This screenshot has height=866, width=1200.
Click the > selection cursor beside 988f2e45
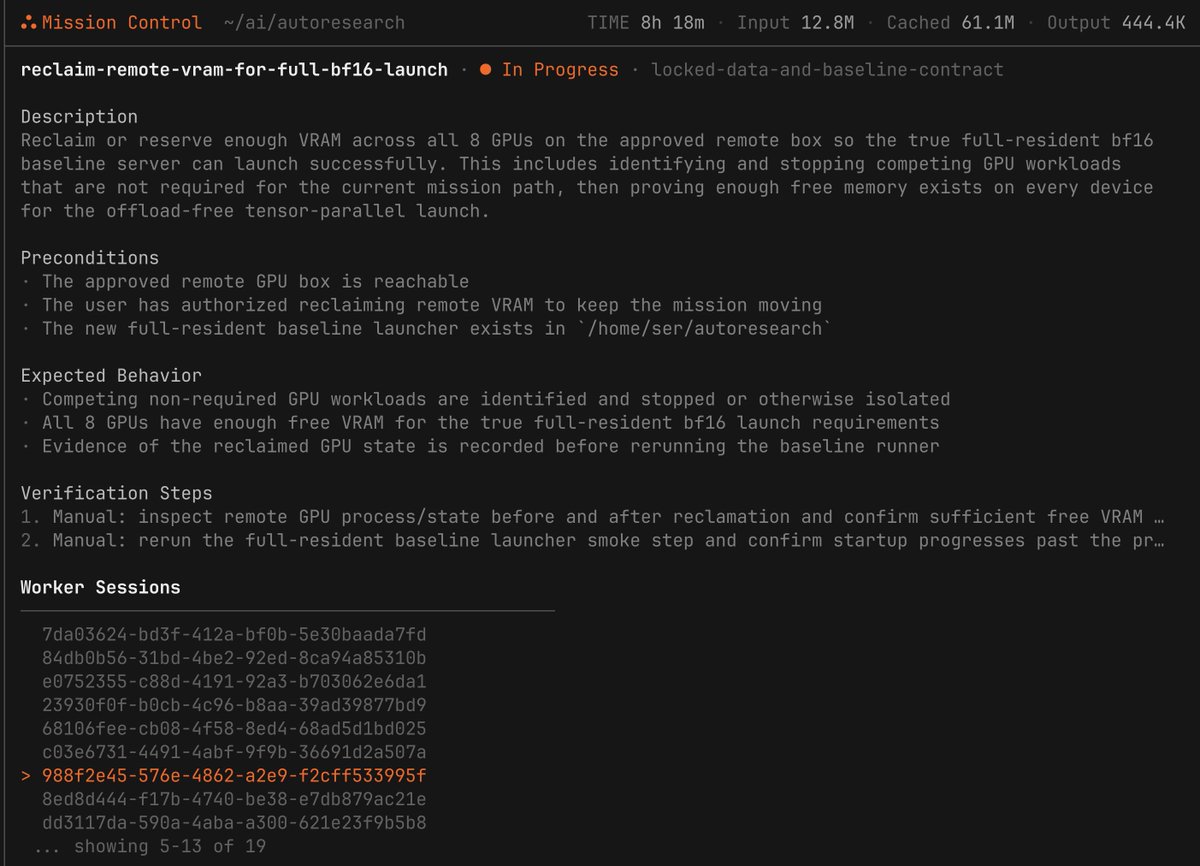[x=26, y=776]
